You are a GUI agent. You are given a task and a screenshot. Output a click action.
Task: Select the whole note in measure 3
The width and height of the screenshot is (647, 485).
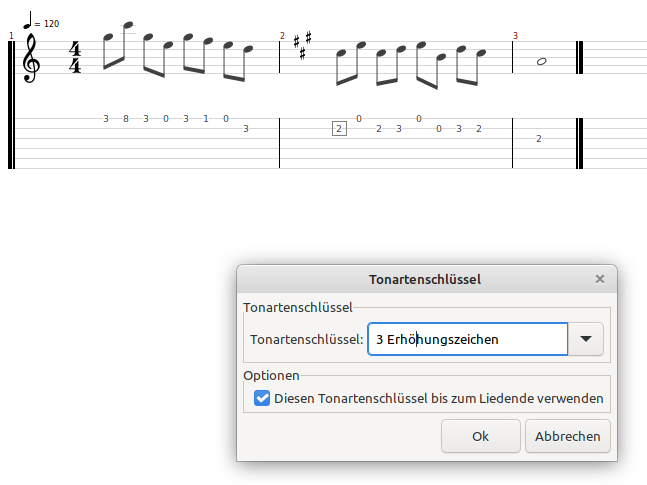coord(541,62)
